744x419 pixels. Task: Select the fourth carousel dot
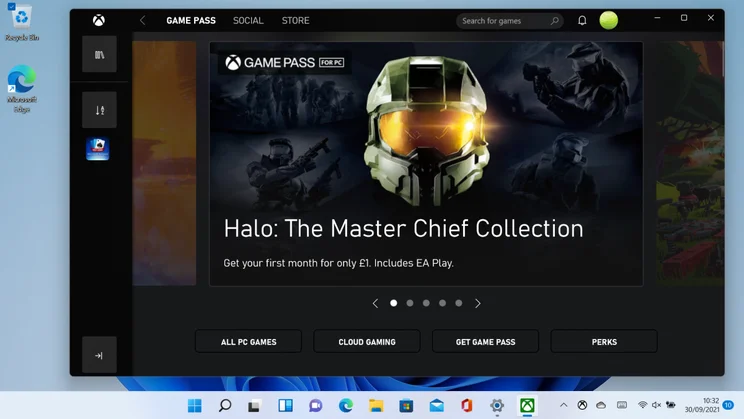click(442, 303)
